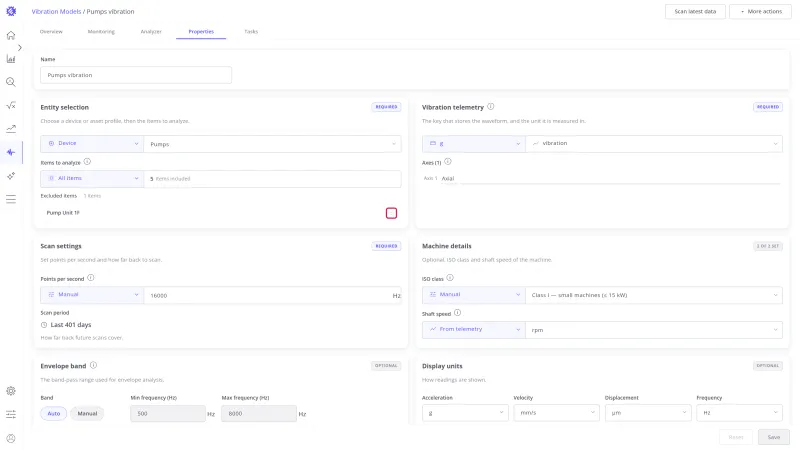Open the Frequency Hz dropdown
Screen dimensions: 800x450
(739, 413)
